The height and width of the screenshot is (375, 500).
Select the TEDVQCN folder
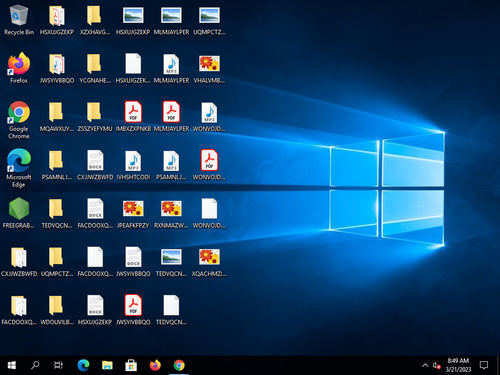point(57,213)
